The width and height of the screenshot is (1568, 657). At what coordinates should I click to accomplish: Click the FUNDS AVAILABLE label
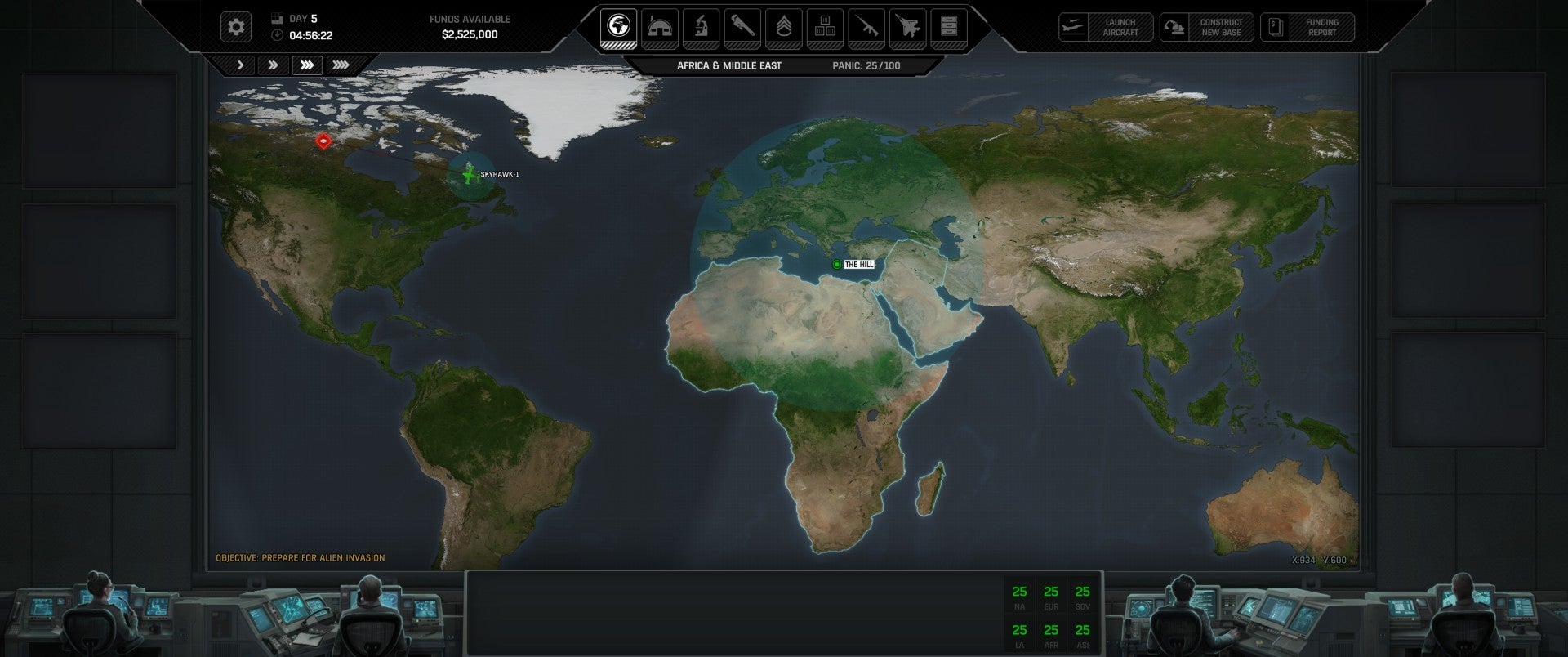[470, 19]
